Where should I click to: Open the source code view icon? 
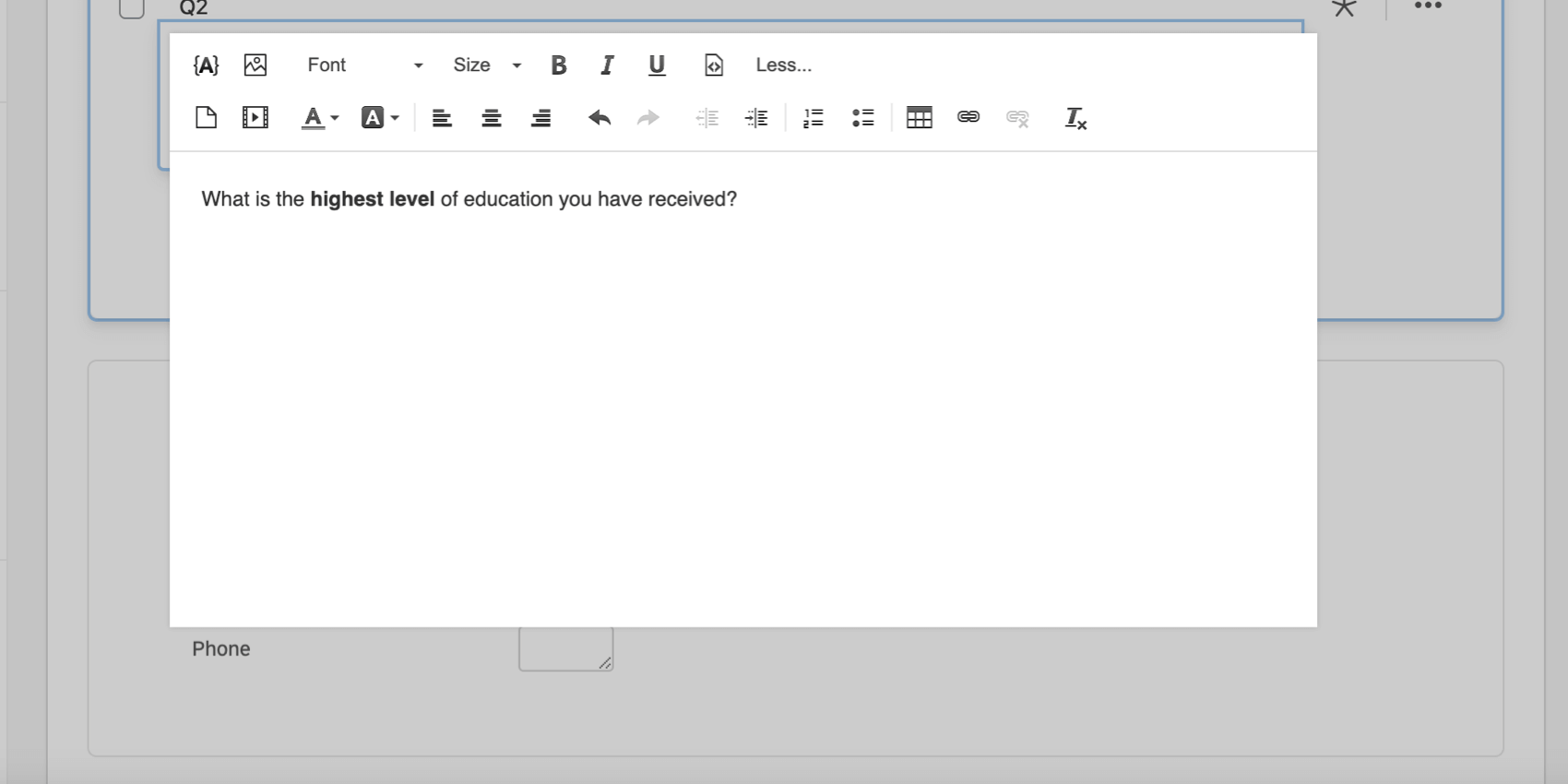pos(714,65)
